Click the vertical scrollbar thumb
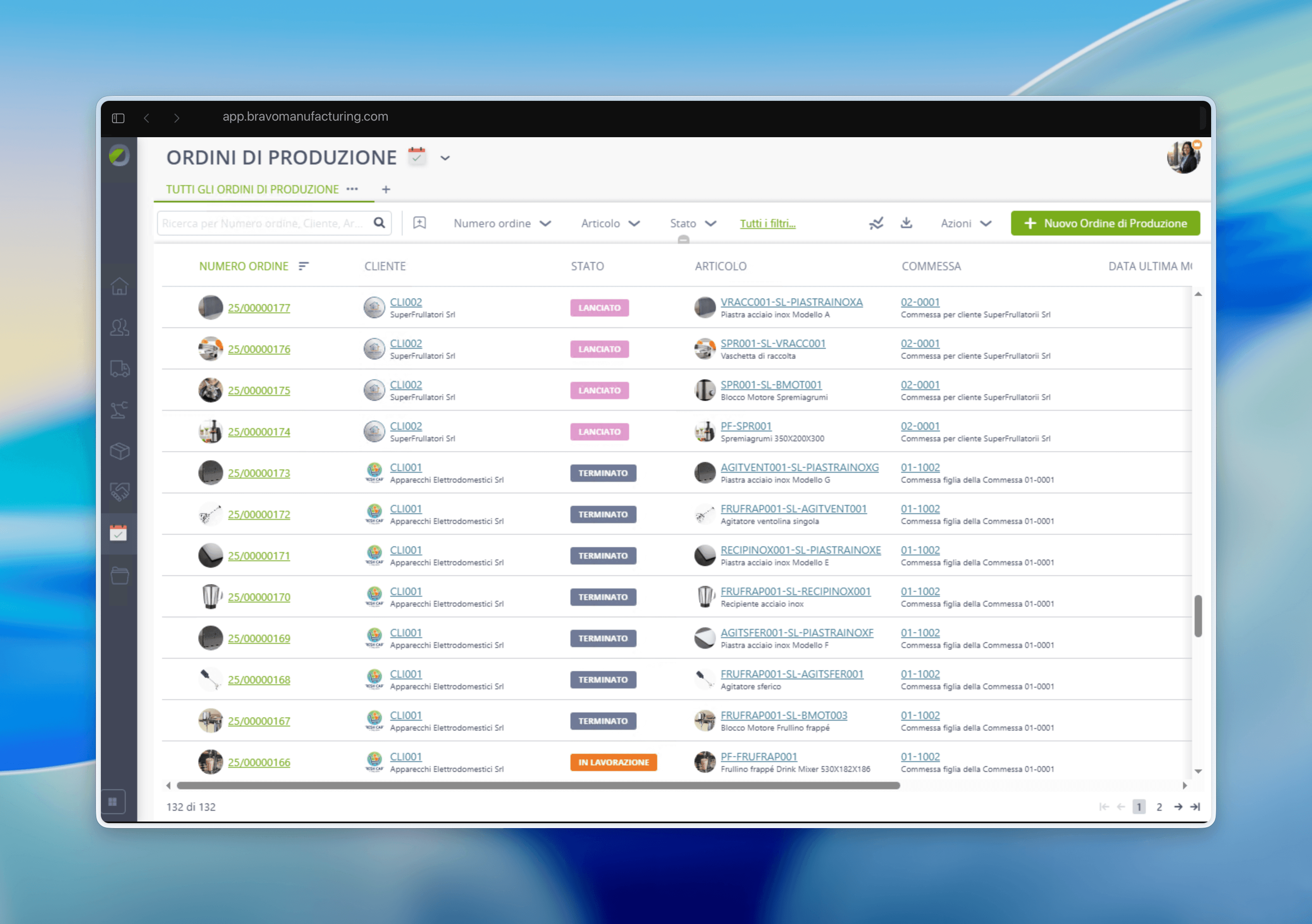Viewport: 1312px width, 924px height. tap(1198, 616)
